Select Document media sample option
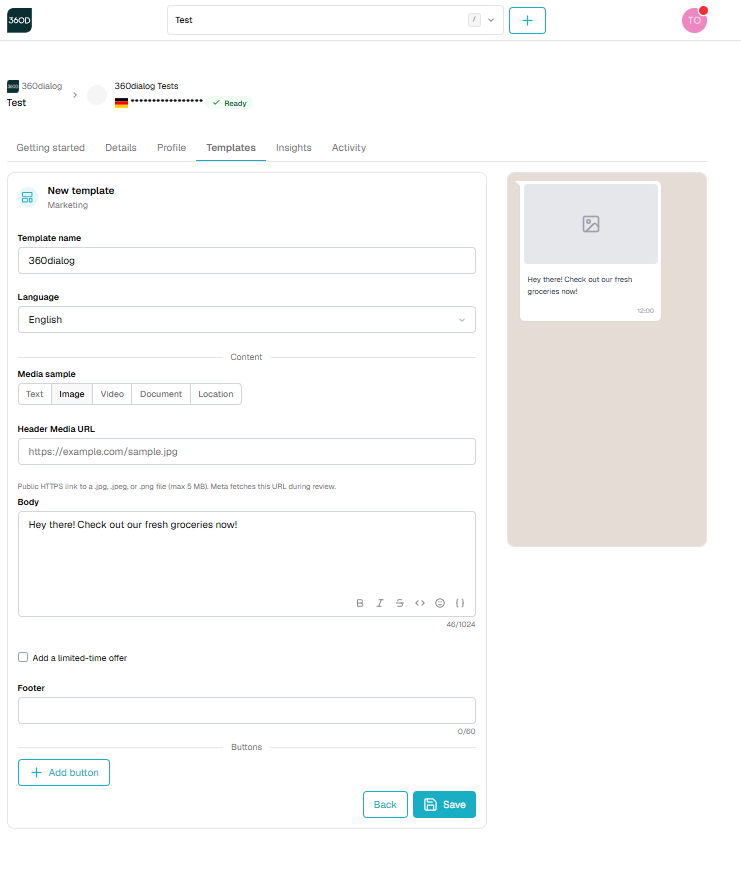Viewport: 741px width, 869px height. (x=161, y=394)
